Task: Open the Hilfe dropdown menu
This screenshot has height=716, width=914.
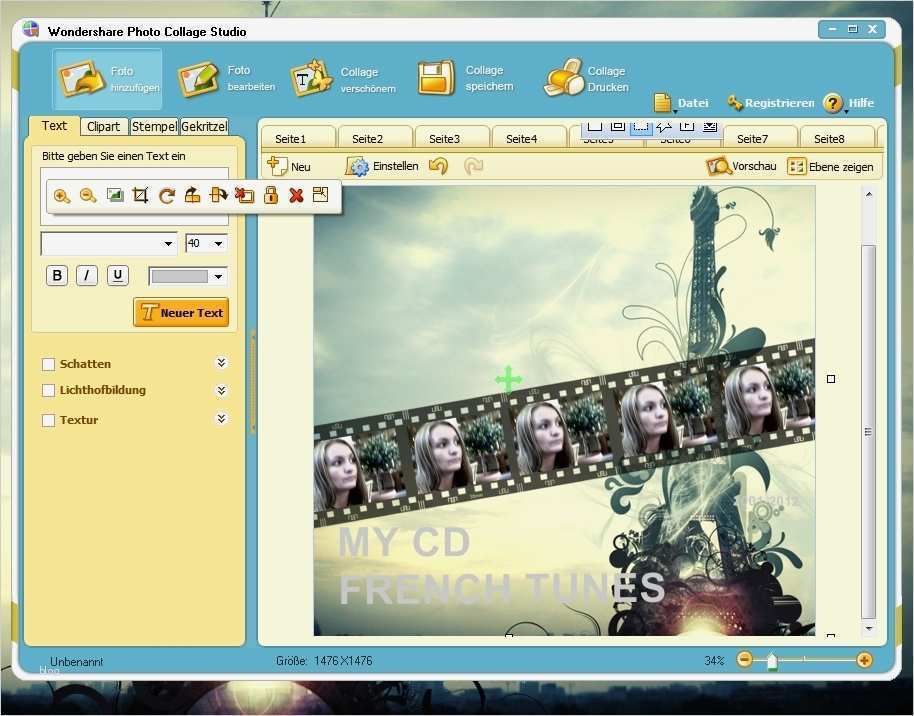Action: (849, 103)
